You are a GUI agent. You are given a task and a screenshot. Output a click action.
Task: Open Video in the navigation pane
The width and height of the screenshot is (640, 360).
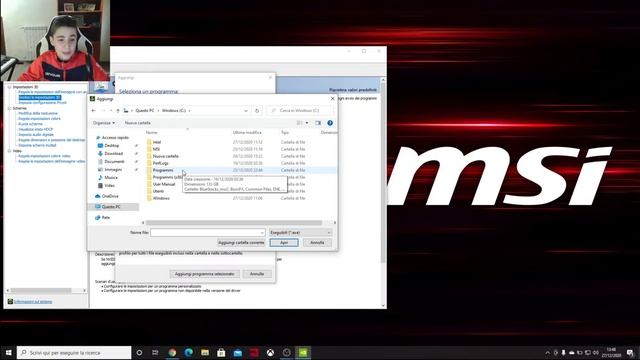[109, 185]
